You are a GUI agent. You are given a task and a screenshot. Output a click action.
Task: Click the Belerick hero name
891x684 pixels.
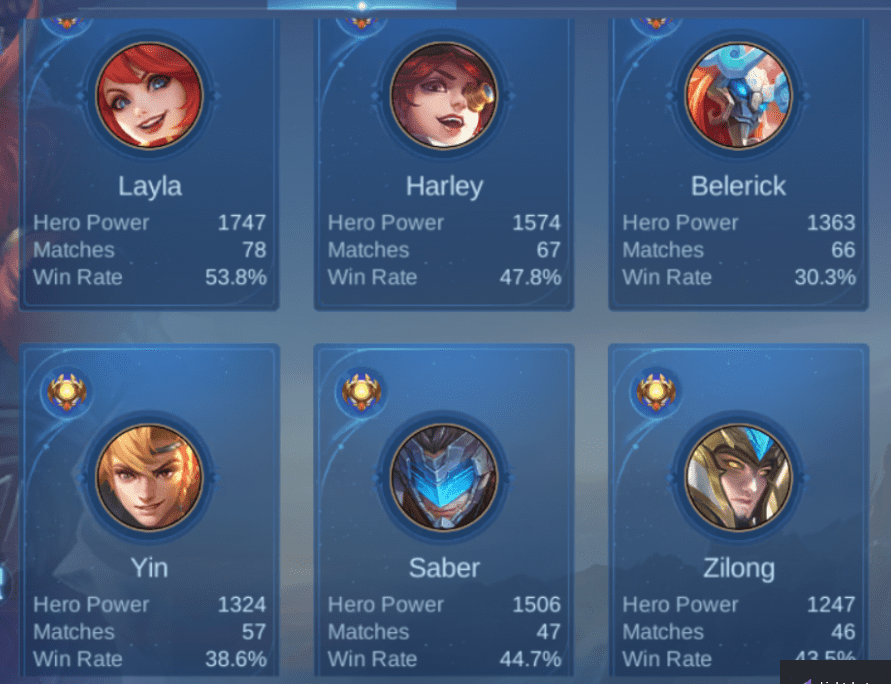[x=738, y=186]
